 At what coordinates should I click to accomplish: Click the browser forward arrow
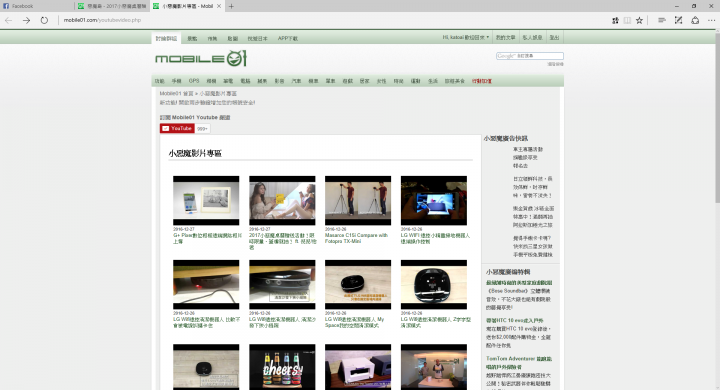click(26, 20)
